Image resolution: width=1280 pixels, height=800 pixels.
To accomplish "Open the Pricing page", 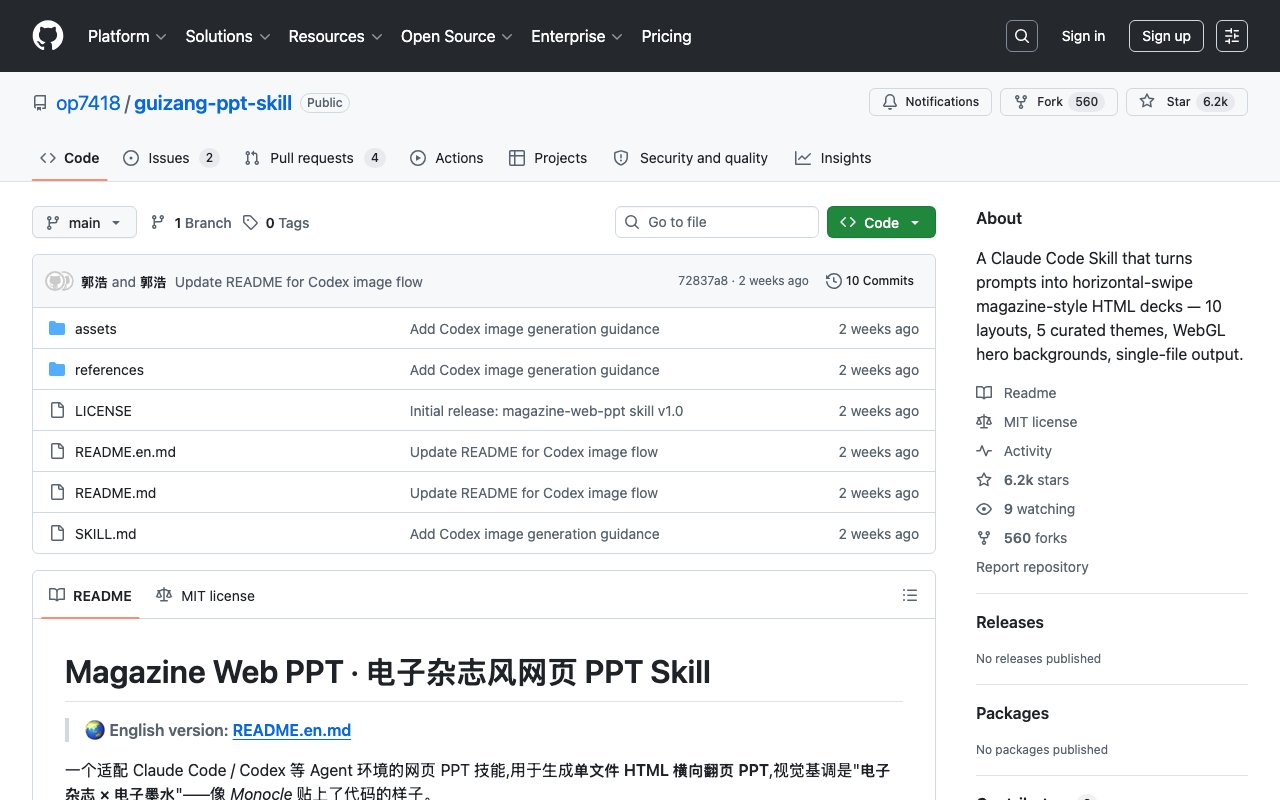I will (x=666, y=36).
